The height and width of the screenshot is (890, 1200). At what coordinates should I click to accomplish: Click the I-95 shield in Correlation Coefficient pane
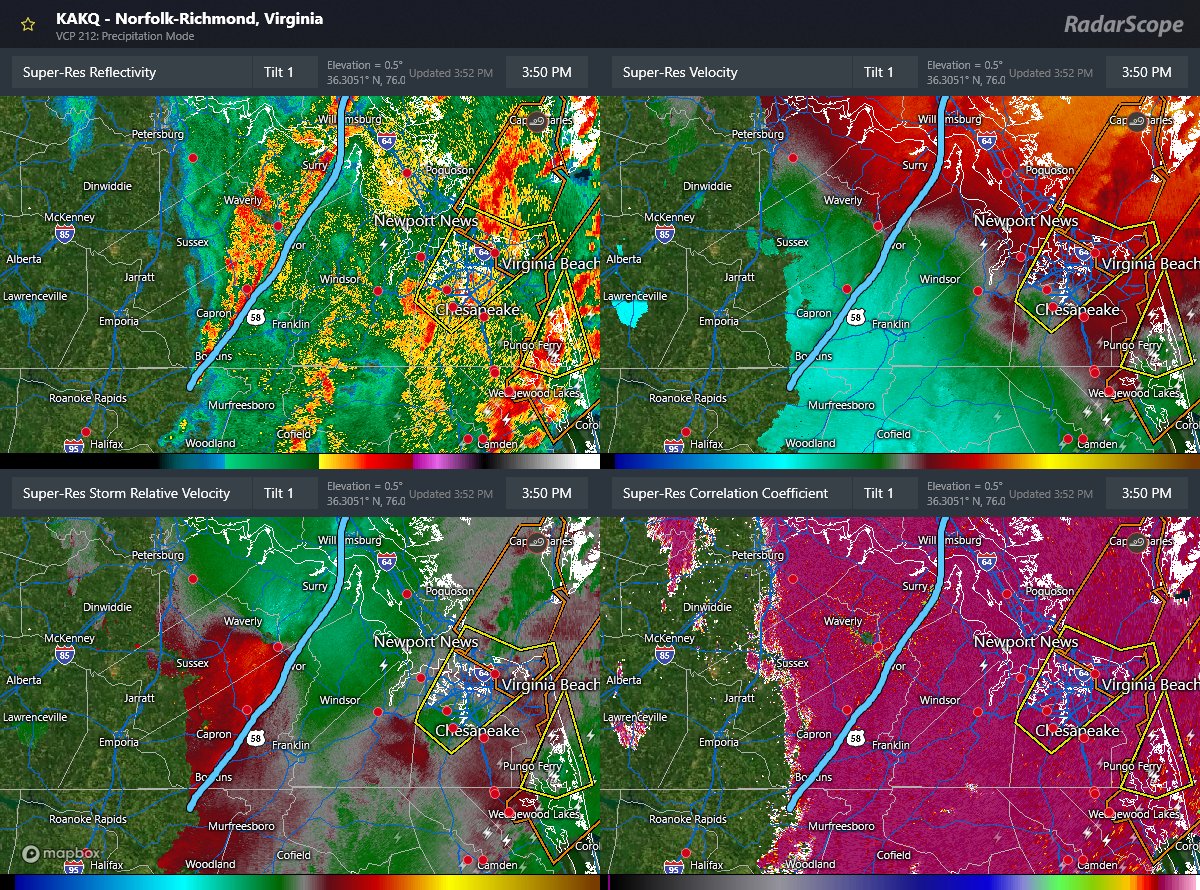coord(674,866)
